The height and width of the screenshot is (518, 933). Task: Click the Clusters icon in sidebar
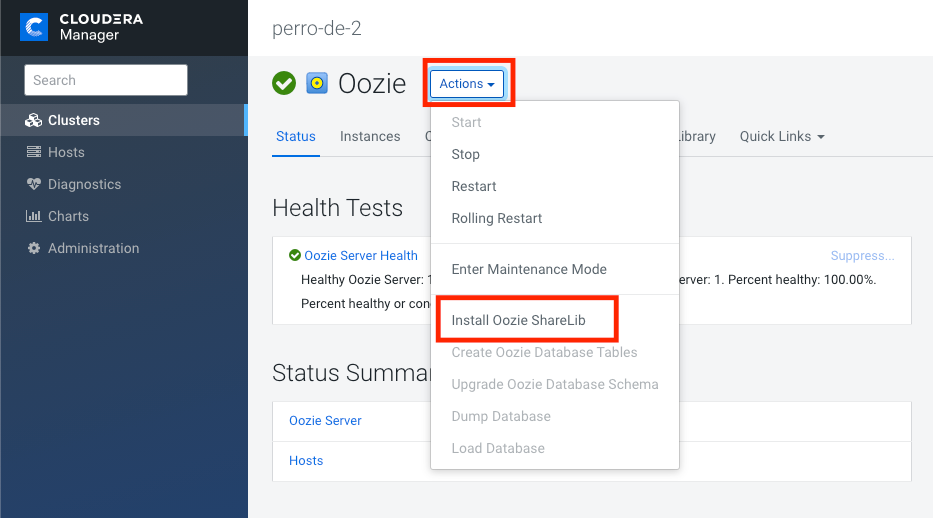click(33, 121)
